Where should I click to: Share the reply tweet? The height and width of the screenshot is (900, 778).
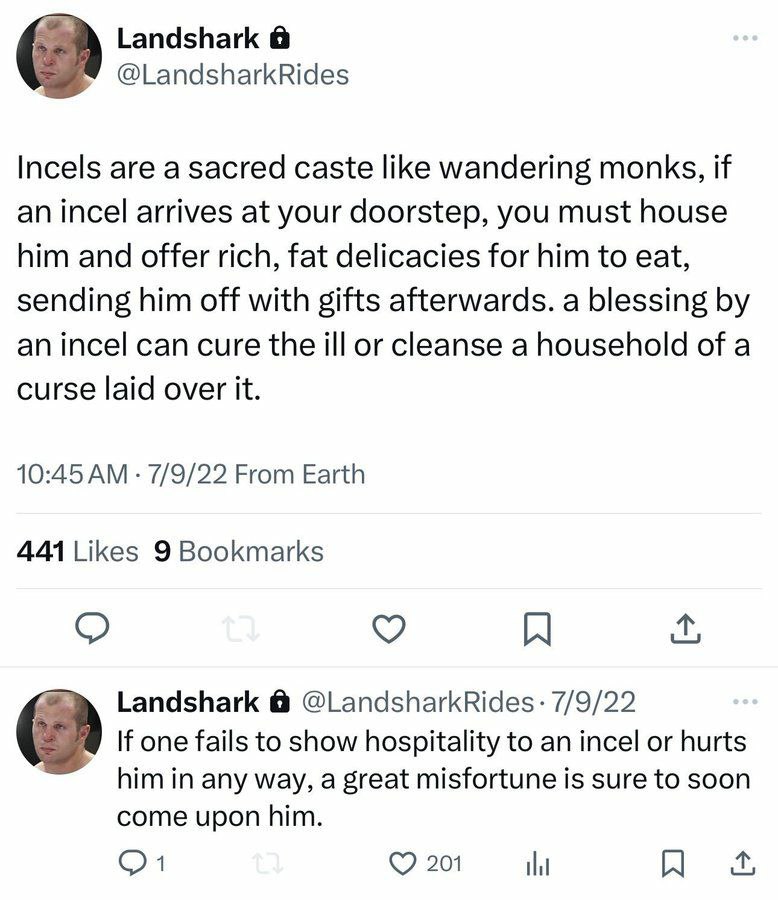[x=743, y=862]
